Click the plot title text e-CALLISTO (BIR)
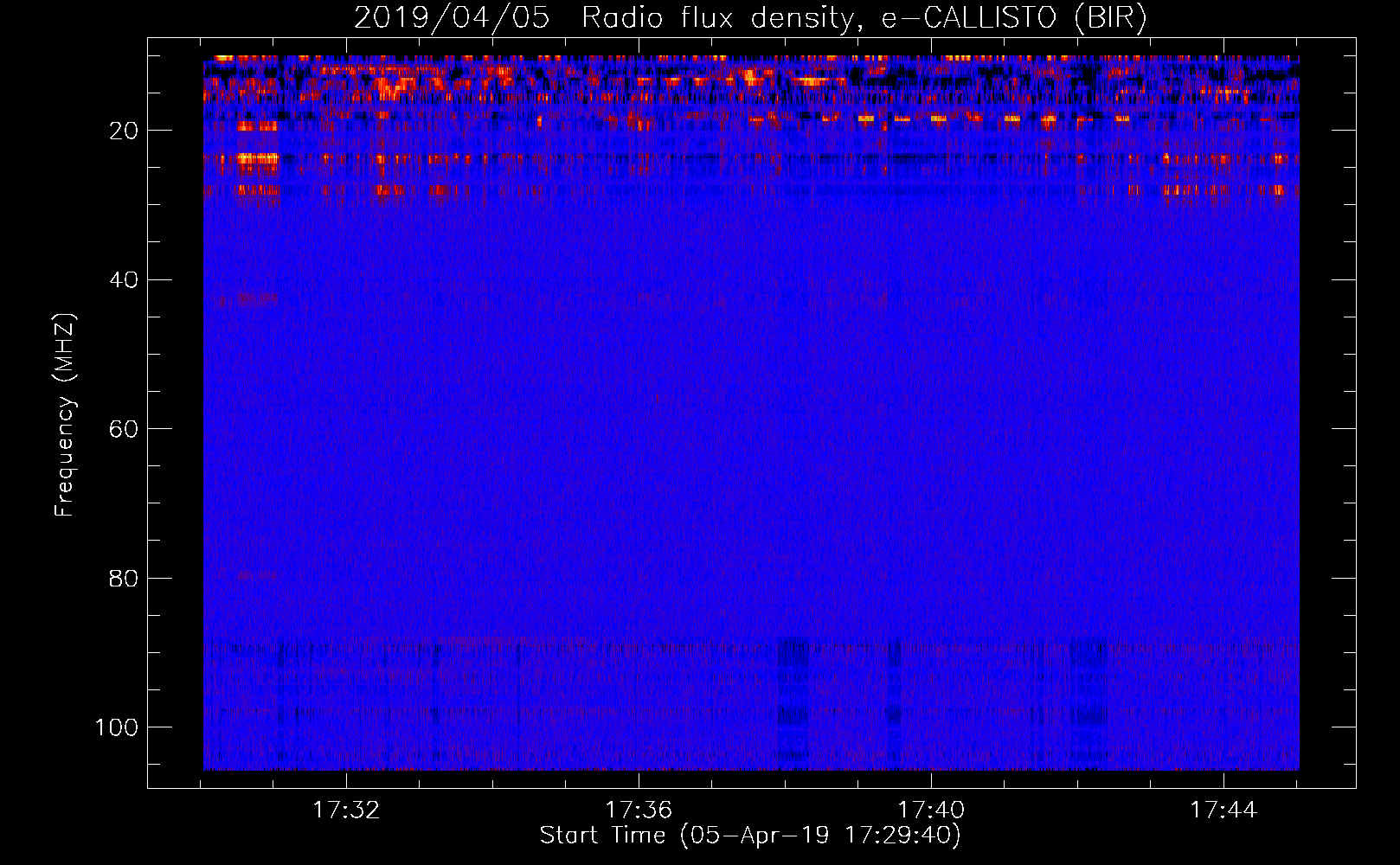 click(1014, 18)
